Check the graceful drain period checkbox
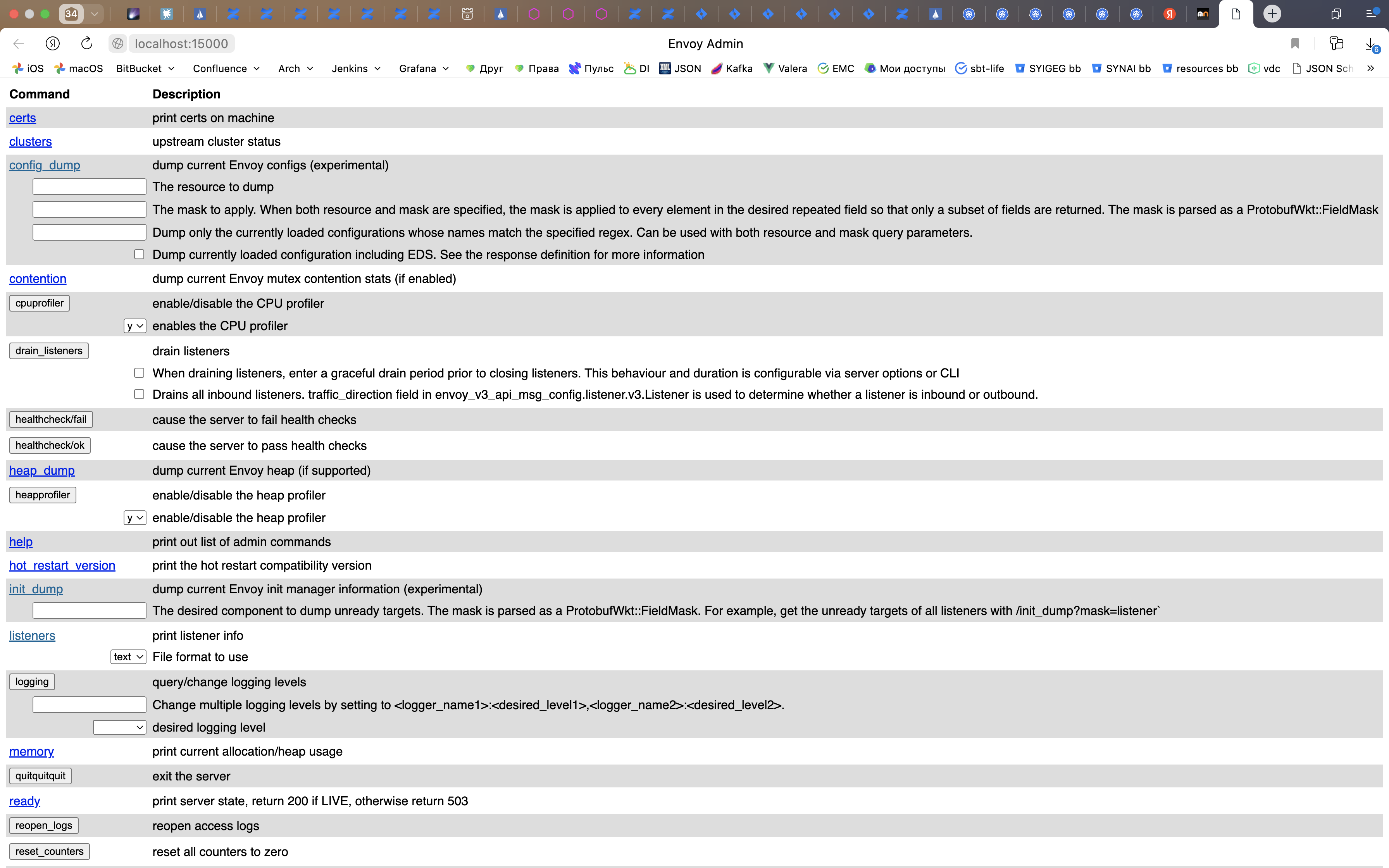1389x868 pixels. (139, 373)
